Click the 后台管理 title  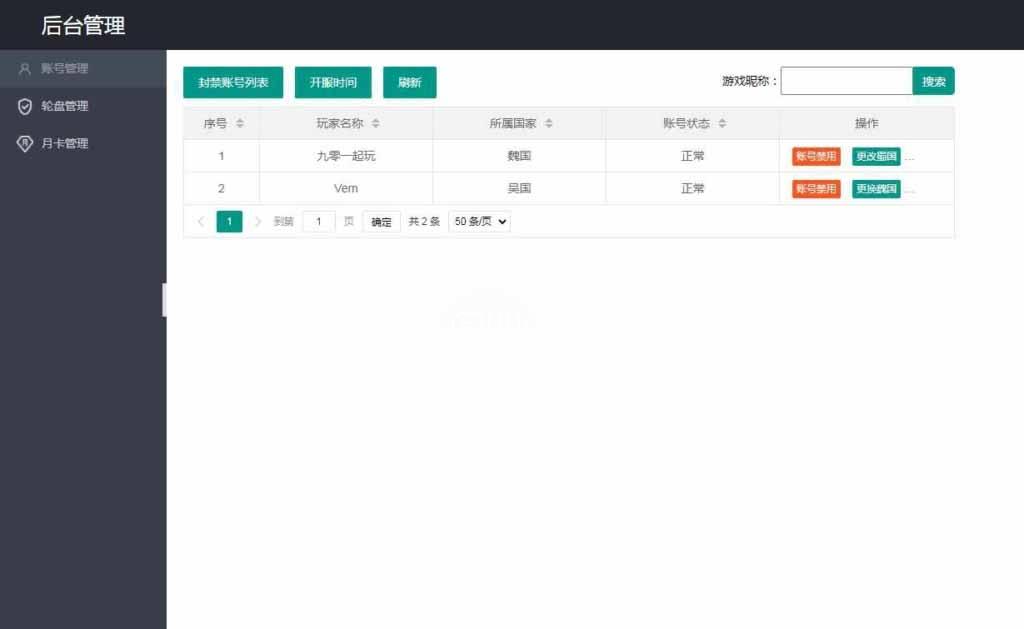(x=83, y=25)
